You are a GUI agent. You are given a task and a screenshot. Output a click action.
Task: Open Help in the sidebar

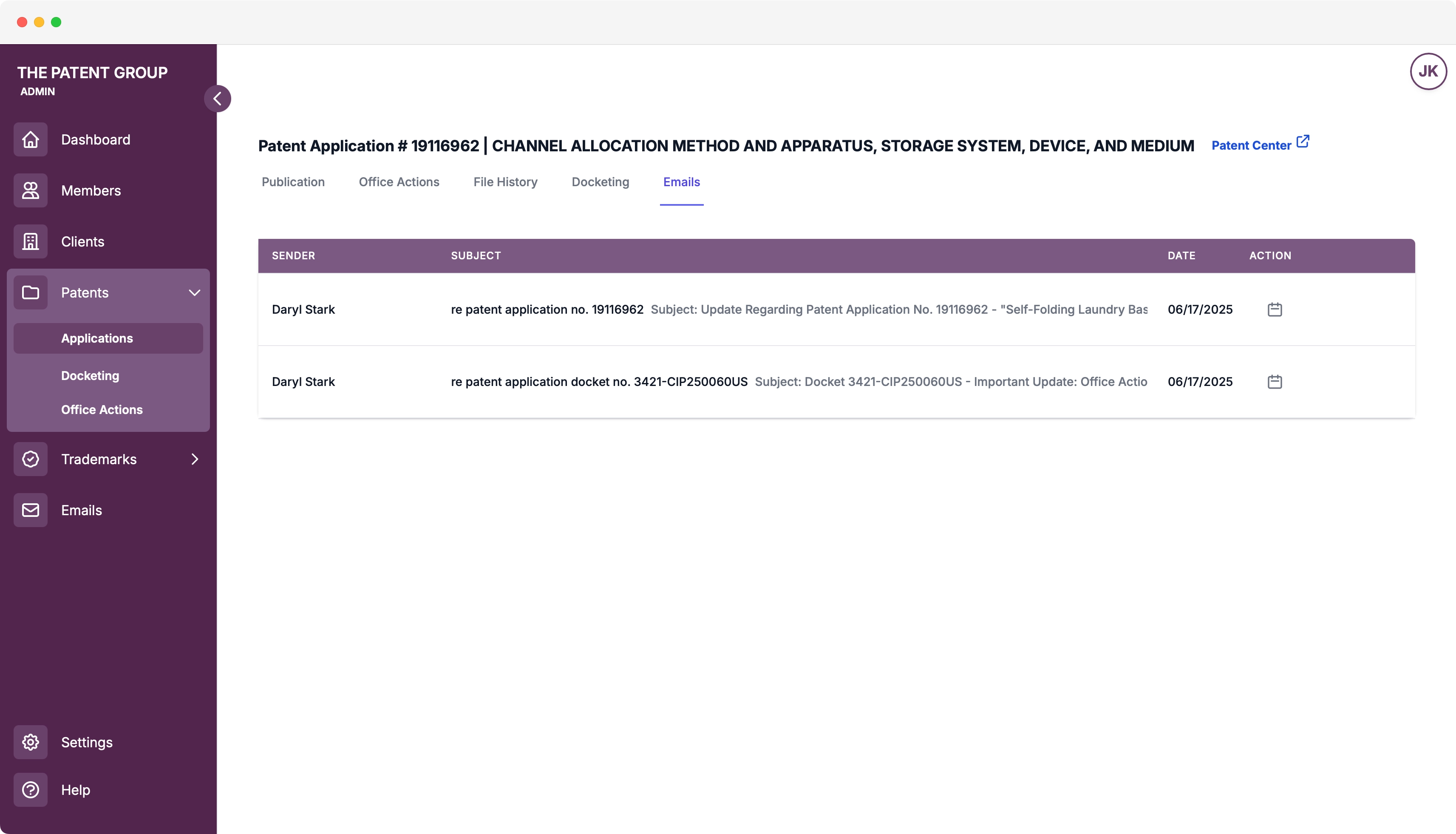[76, 789]
